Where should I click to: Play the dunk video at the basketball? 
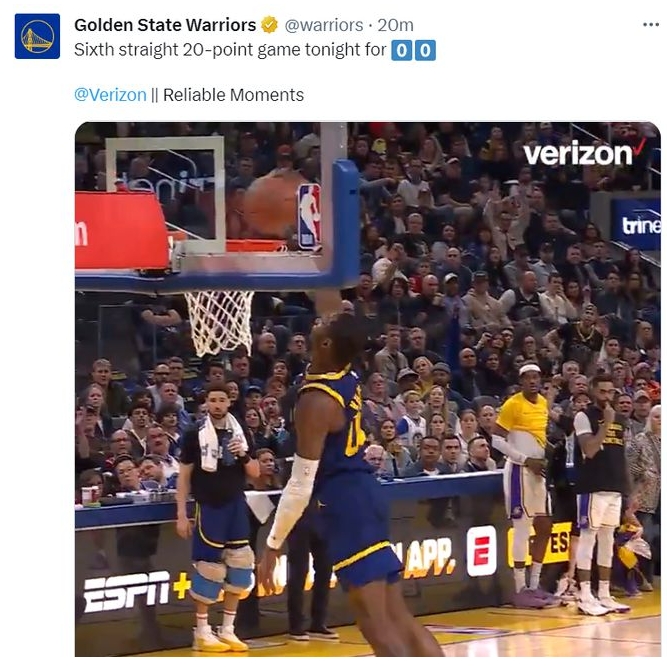point(270,204)
